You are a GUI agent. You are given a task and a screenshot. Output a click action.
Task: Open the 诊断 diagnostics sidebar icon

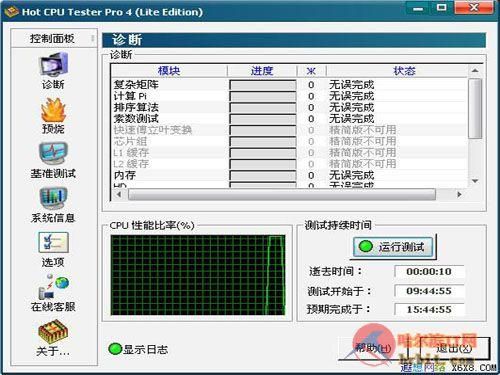coord(54,64)
